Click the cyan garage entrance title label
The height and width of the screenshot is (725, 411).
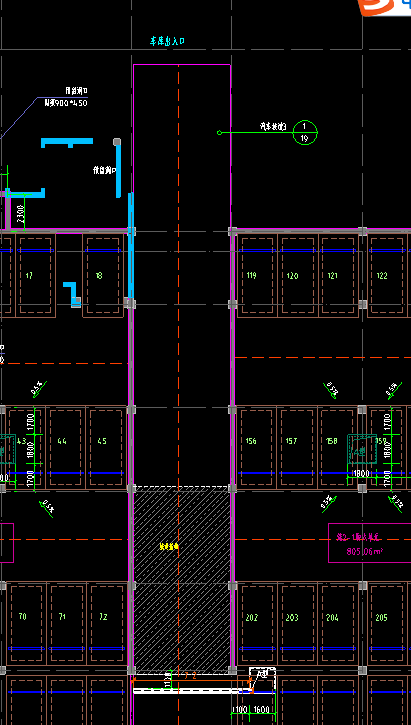point(167,41)
